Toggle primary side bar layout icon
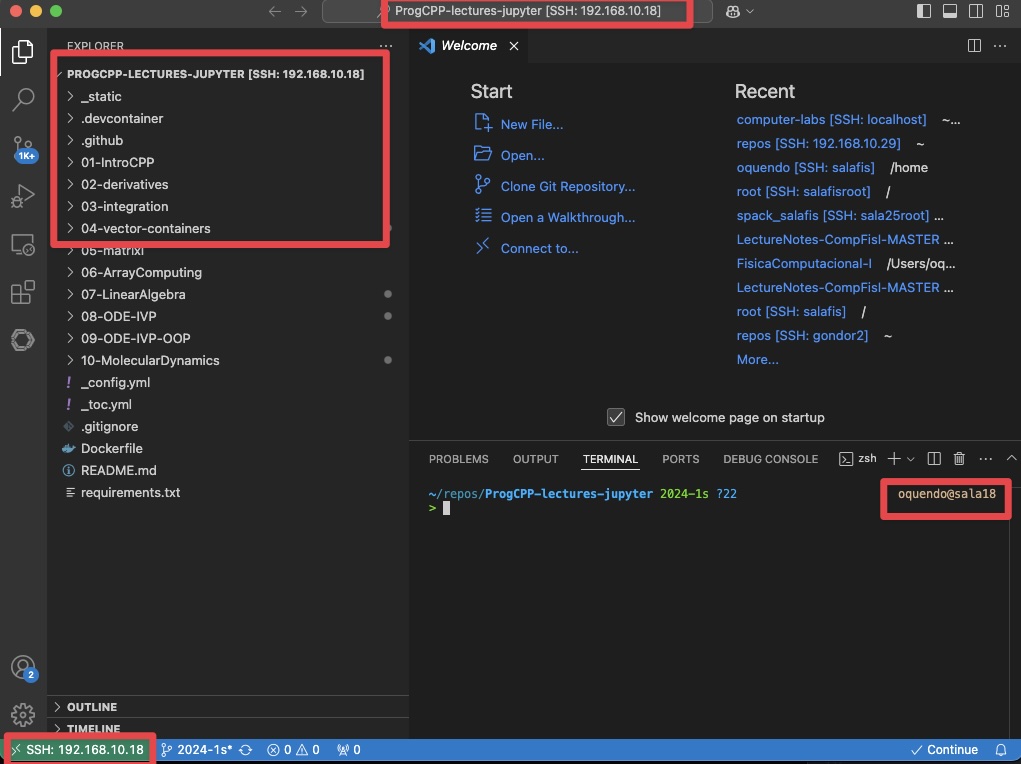This screenshot has height=764, width=1021. coord(923,11)
